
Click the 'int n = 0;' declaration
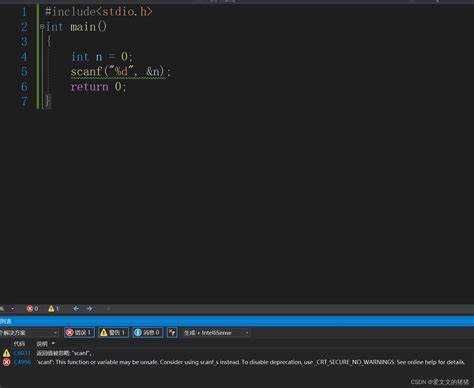click(x=102, y=57)
